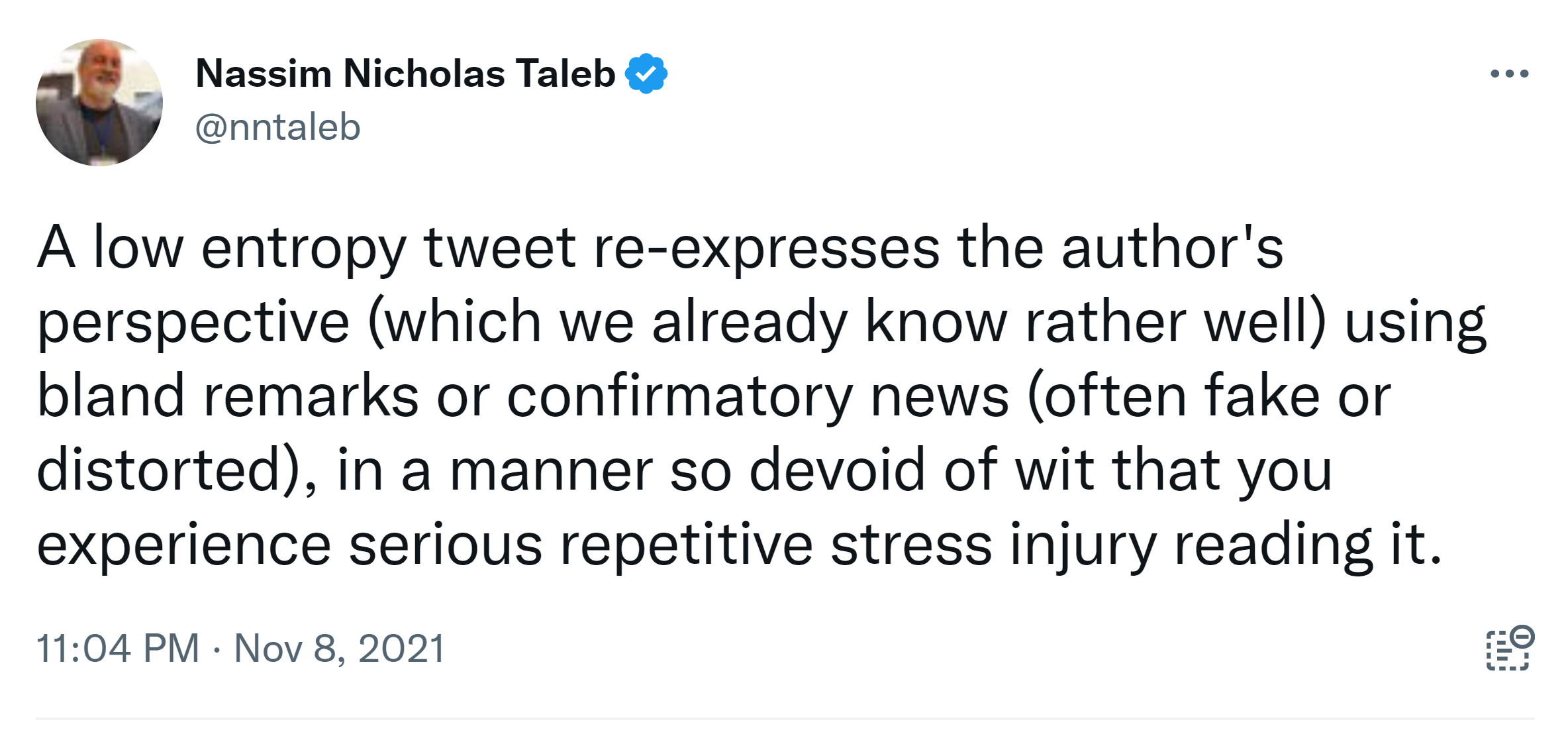The image size is (1568, 750).
Task: Click the tweet line starting "A low entropy tweet"
Action: pyautogui.click(x=659, y=248)
